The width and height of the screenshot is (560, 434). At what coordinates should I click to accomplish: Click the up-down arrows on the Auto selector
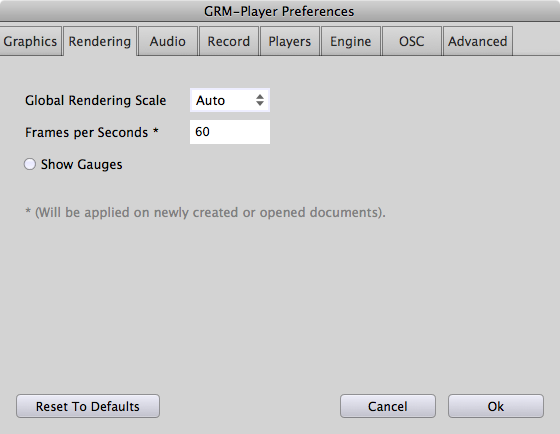[x=260, y=100]
